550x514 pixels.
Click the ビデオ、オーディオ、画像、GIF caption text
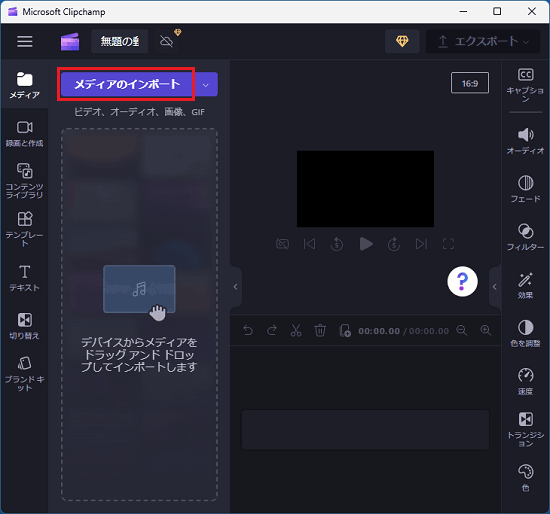coord(139,112)
